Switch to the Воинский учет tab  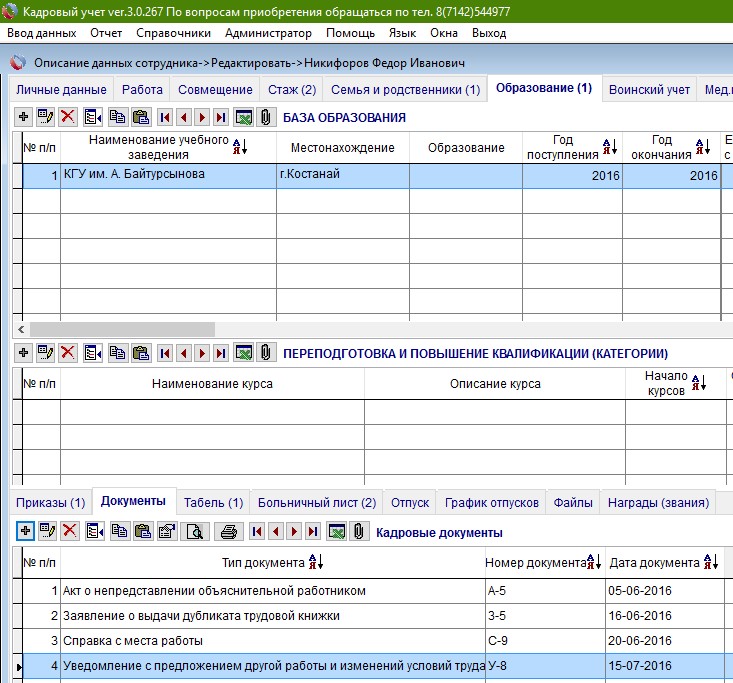tap(649, 89)
